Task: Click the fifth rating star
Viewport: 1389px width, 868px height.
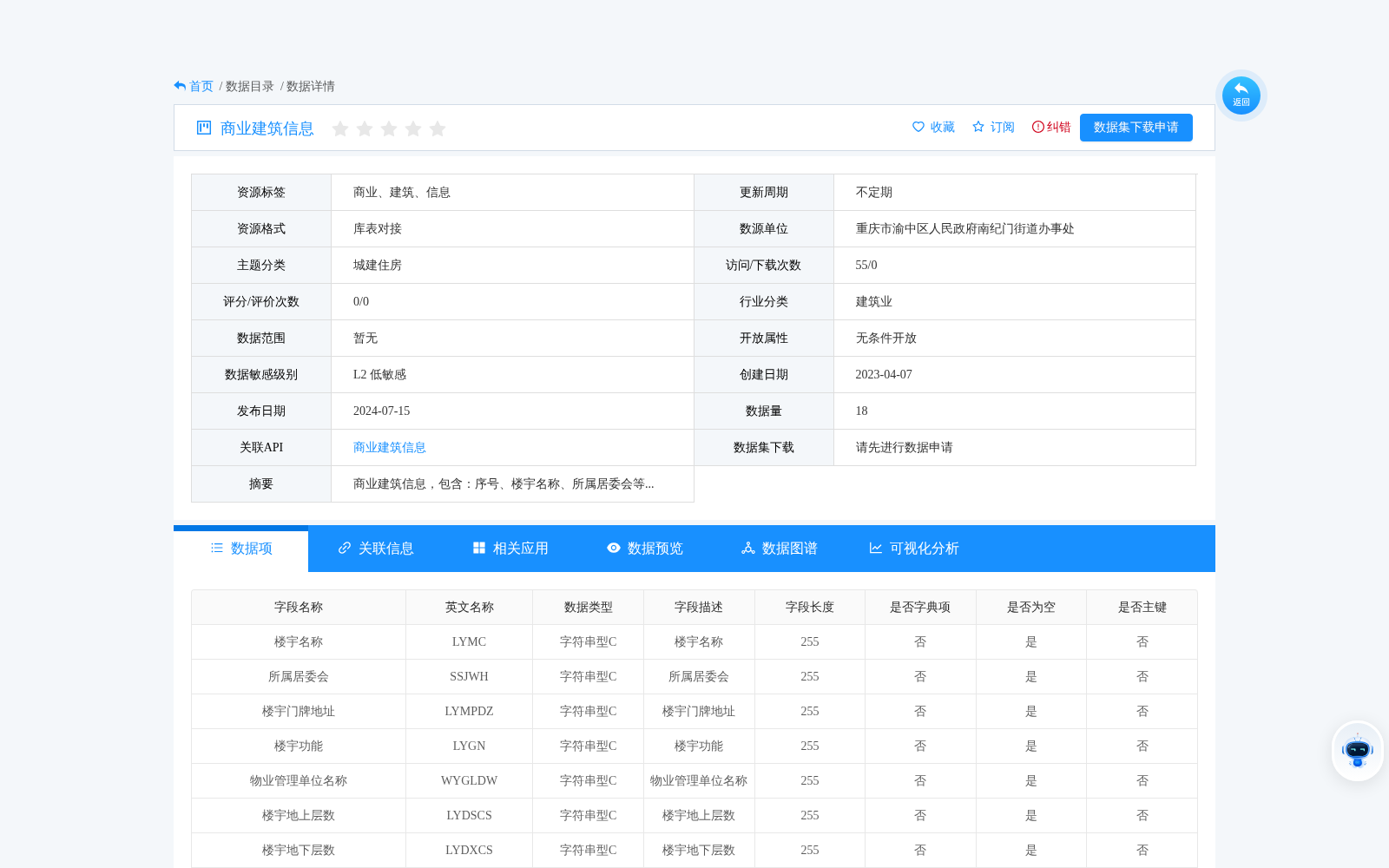Action: click(438, 128)
